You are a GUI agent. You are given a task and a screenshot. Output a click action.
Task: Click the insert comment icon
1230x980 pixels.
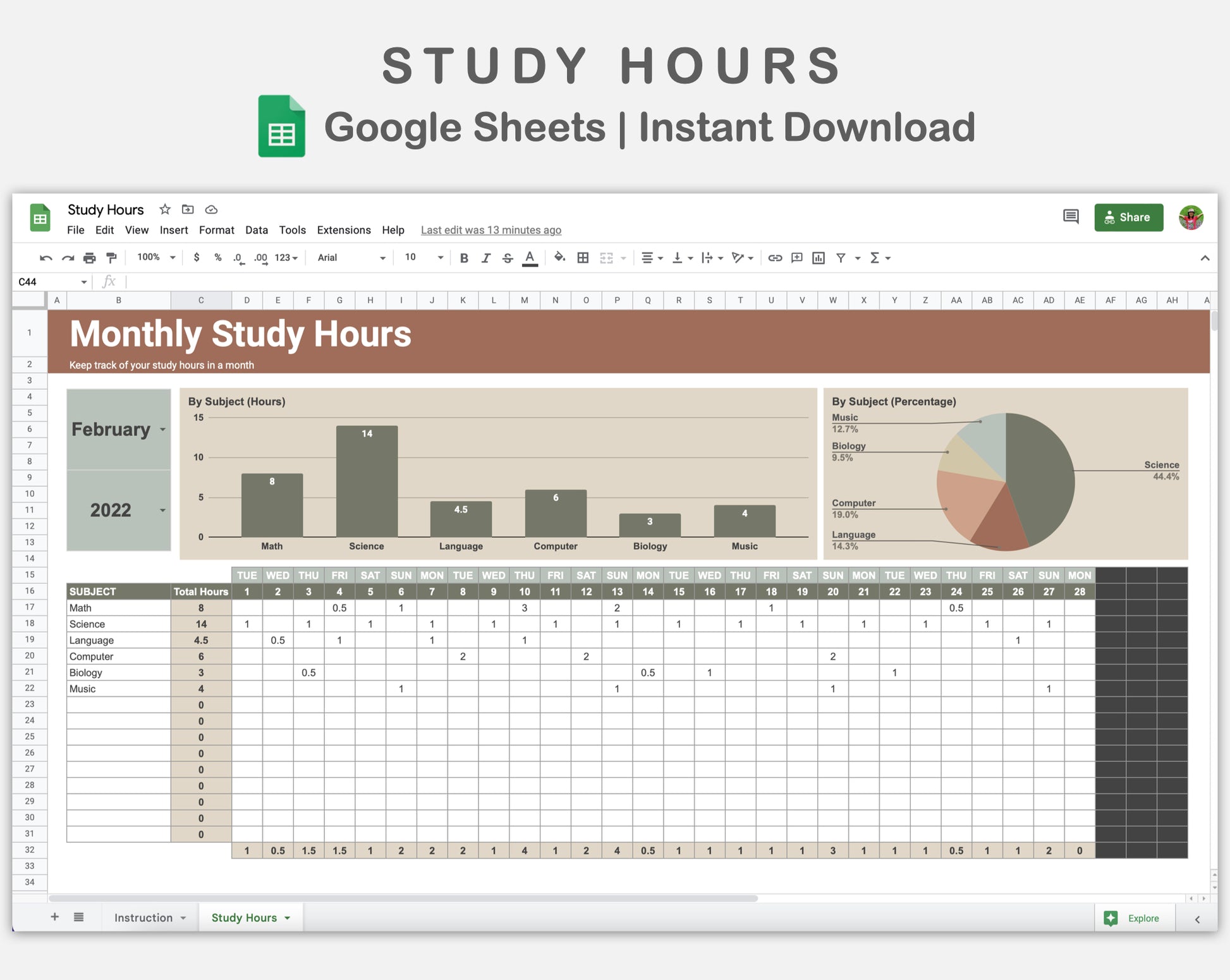click(796, 258)
